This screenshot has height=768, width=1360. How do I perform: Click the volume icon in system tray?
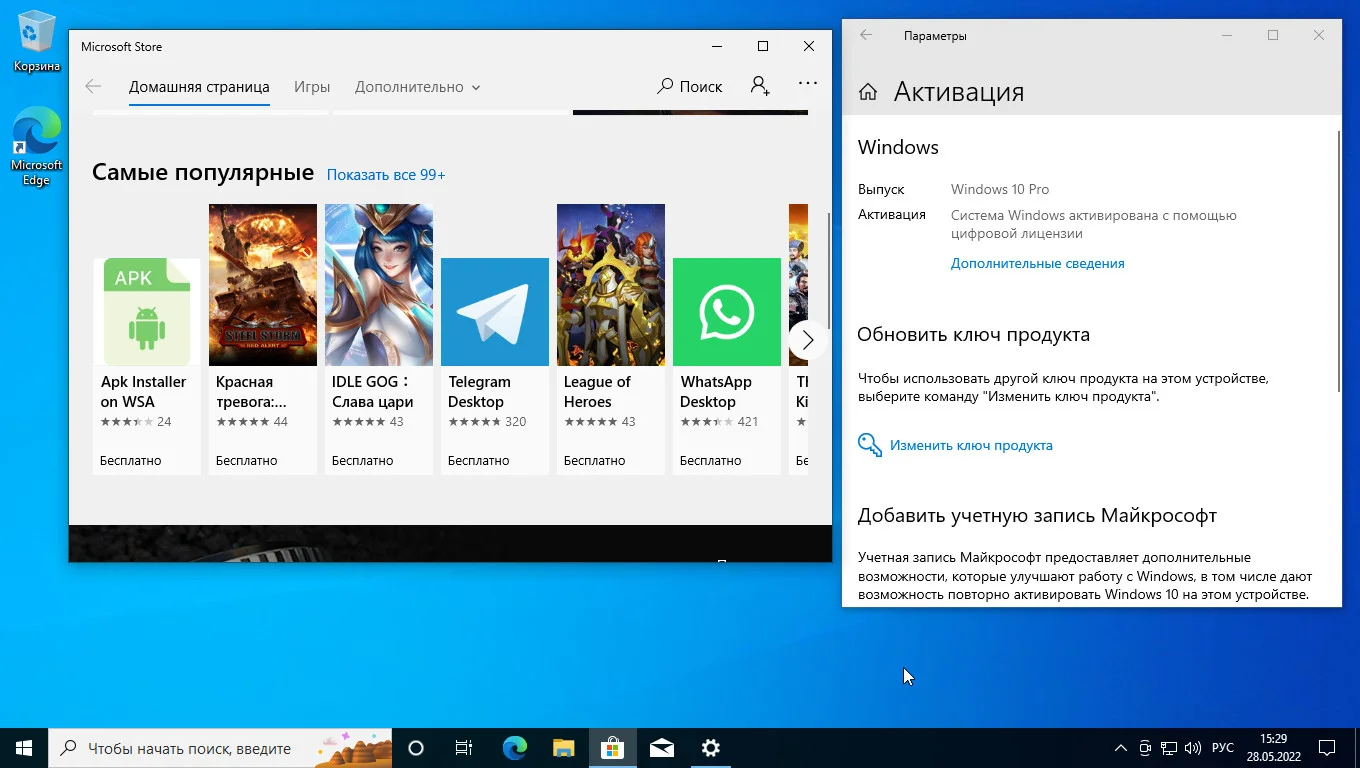(x=1192, y=748)
